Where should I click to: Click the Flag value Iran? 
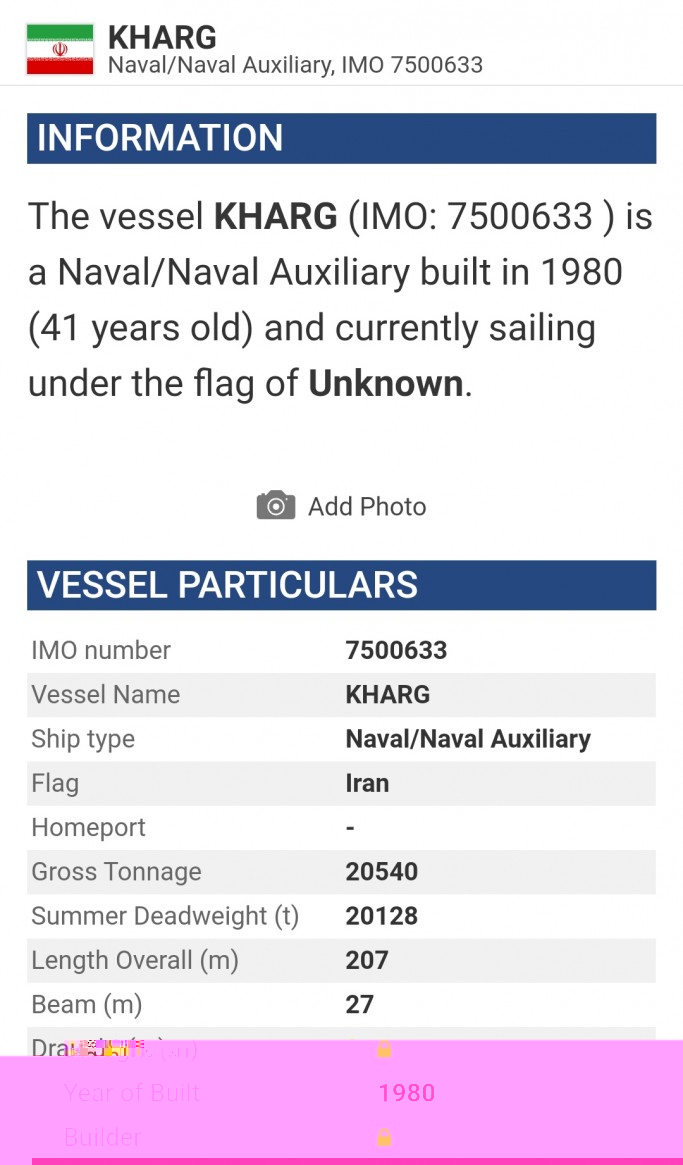point(367,783)
